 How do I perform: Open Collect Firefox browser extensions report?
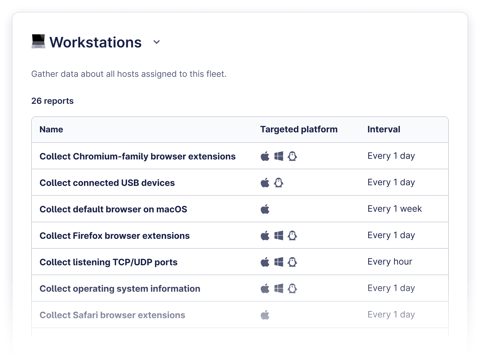pos(114,236)
